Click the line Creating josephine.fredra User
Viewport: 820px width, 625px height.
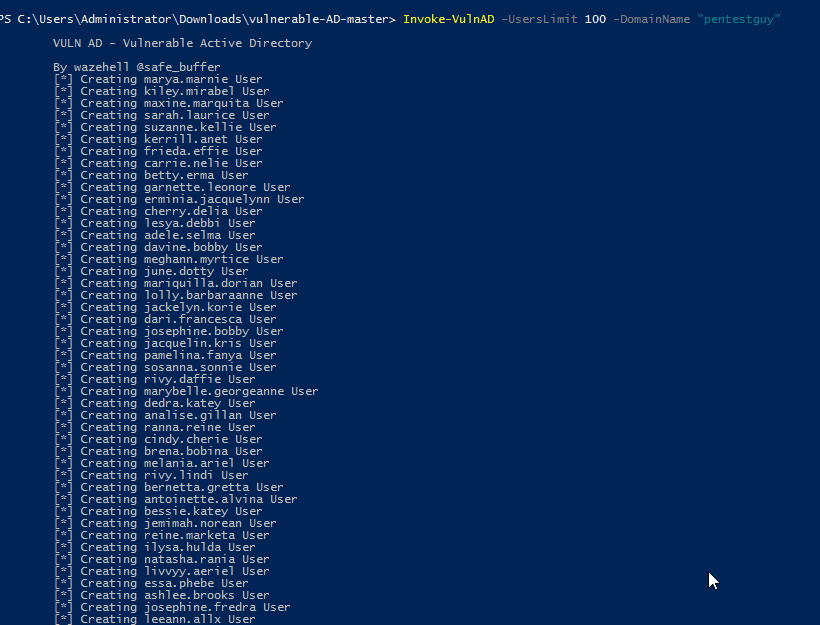tap(172, 608)
